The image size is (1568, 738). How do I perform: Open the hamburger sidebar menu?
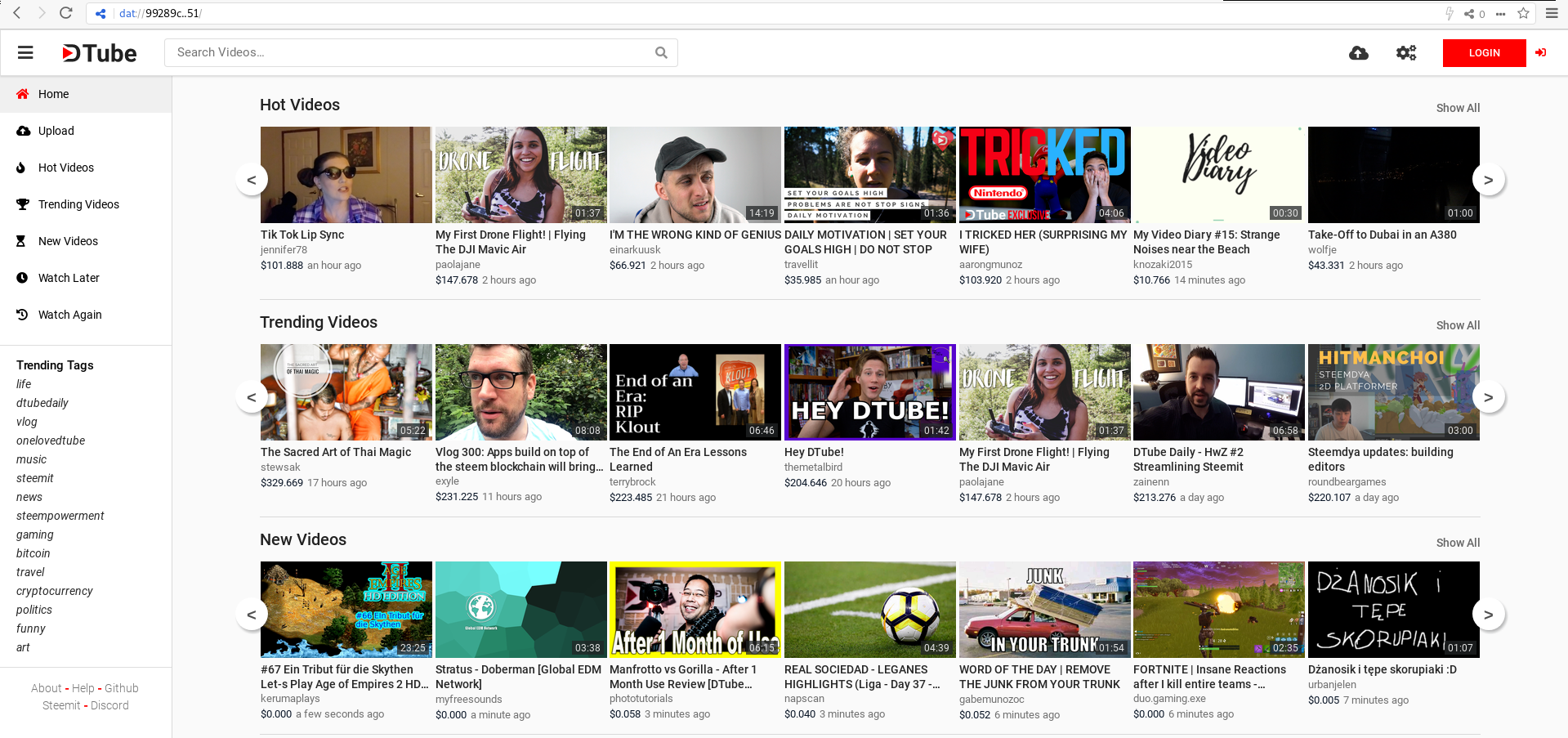point(25,53)
